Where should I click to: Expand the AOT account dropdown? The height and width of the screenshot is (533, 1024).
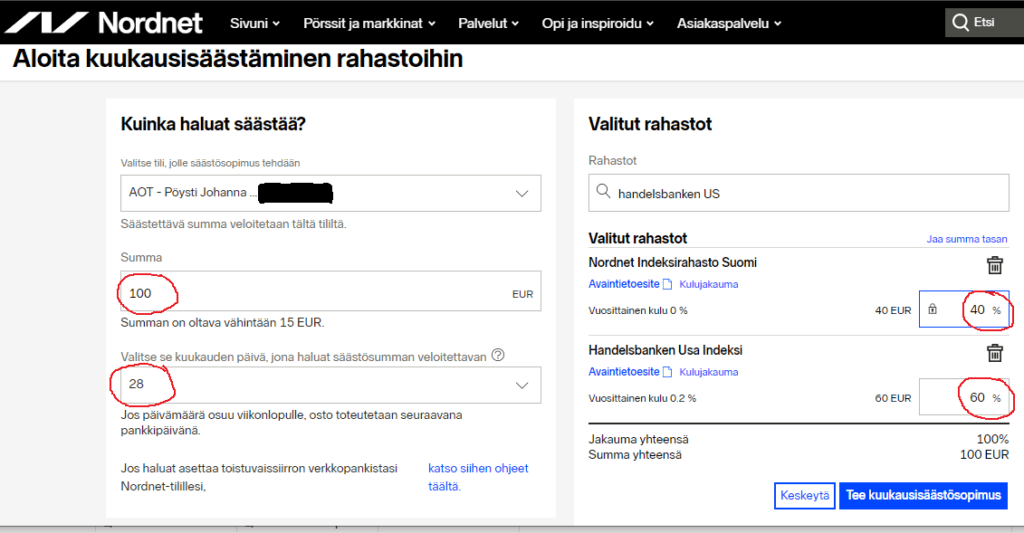330,193
